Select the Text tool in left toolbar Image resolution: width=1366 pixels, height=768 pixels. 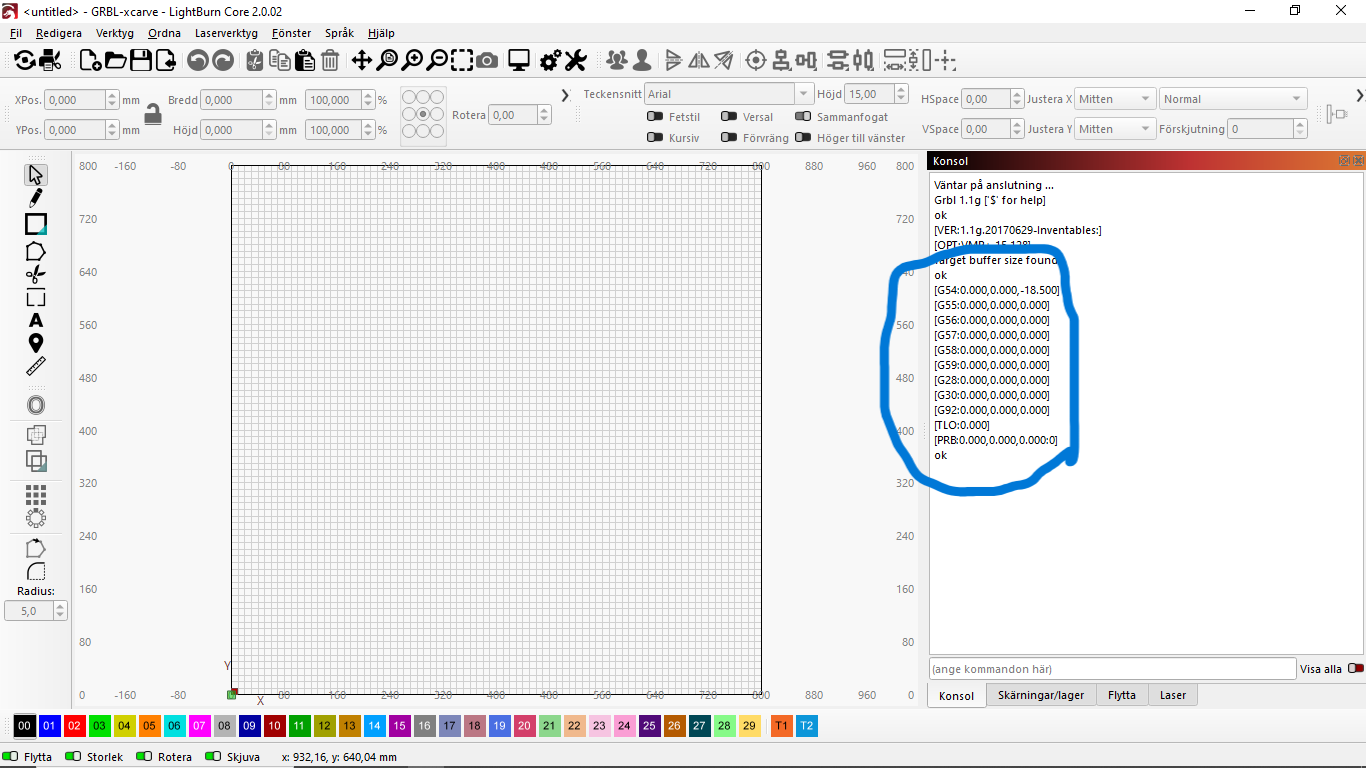click(36, 320)
